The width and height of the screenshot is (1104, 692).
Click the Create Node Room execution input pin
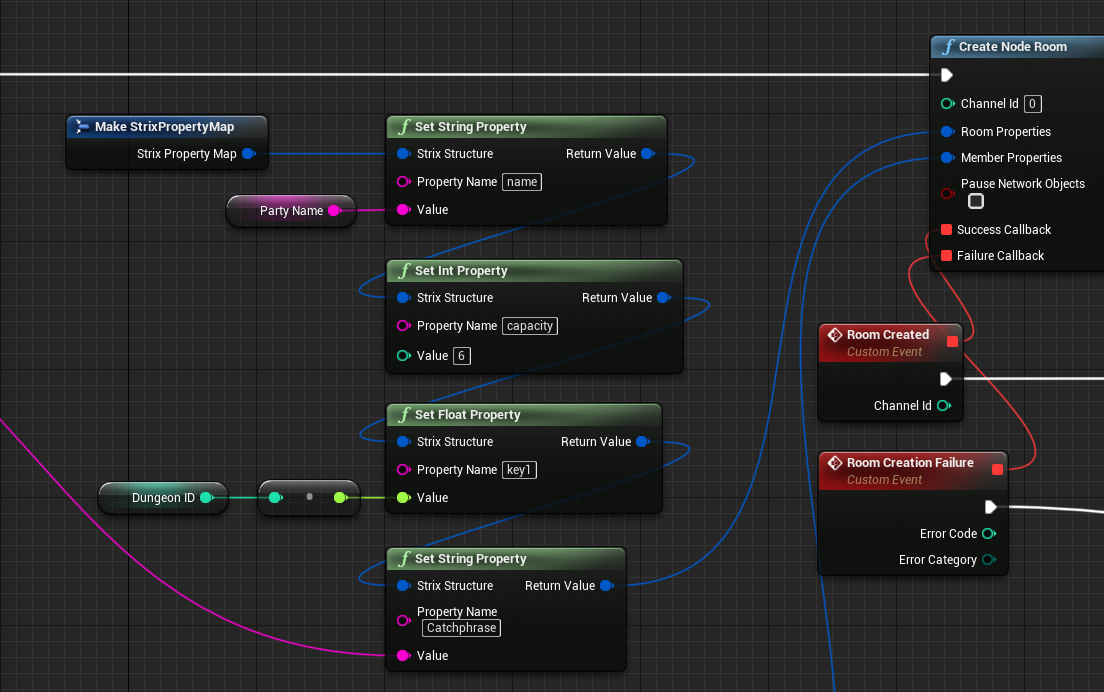(x=947, y=75)
